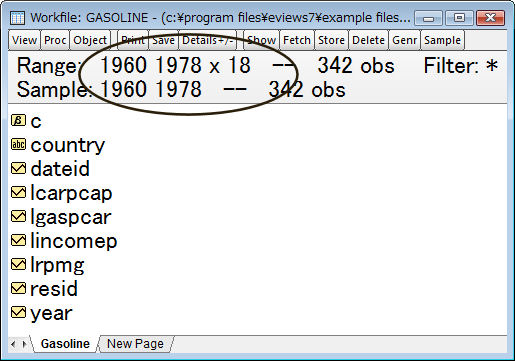Select the object named c
Viewport: 515px width, 361px height.
click(36, 121)
